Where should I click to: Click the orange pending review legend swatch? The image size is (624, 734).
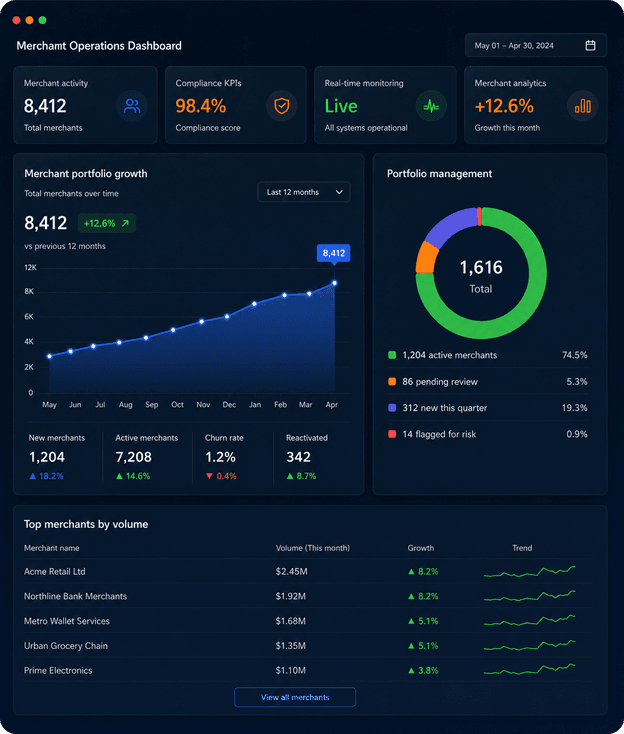[x=392, y=382]
